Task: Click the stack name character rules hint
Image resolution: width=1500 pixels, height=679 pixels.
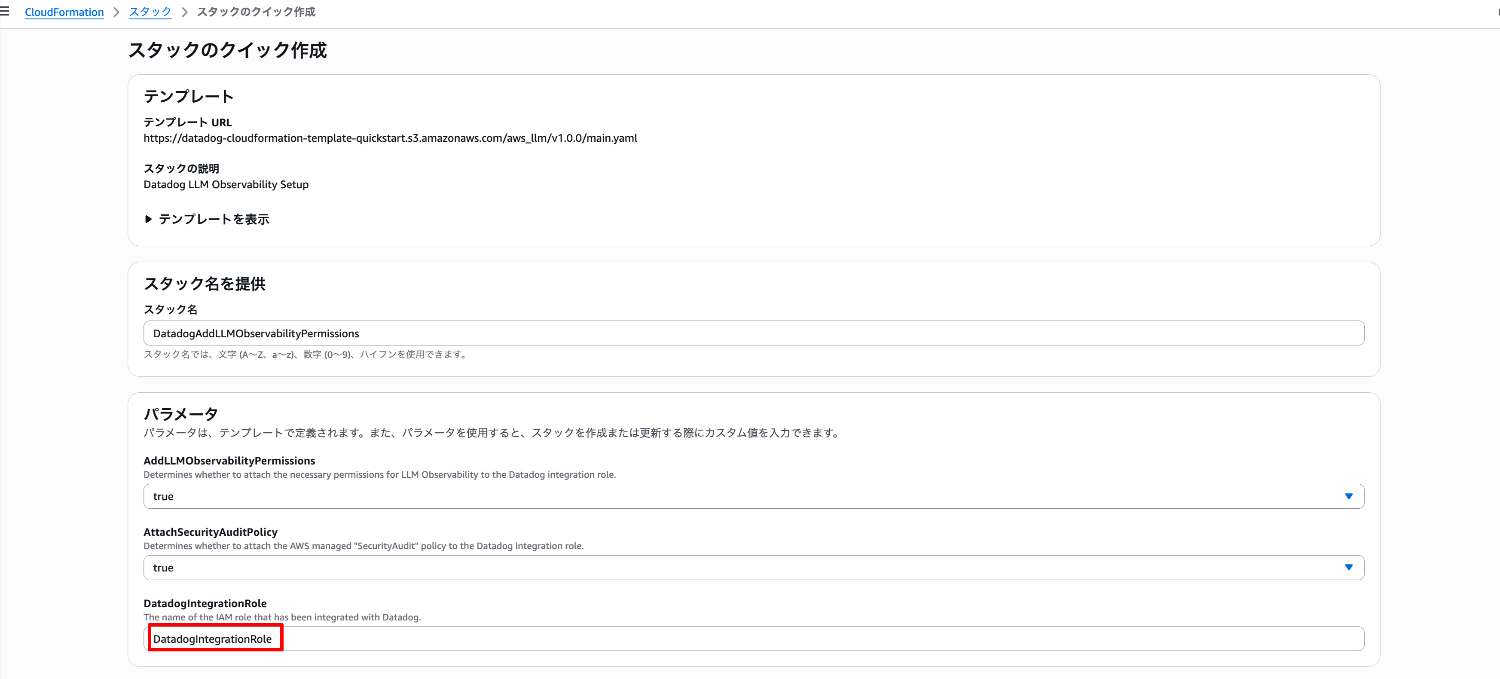Action: 305,354
